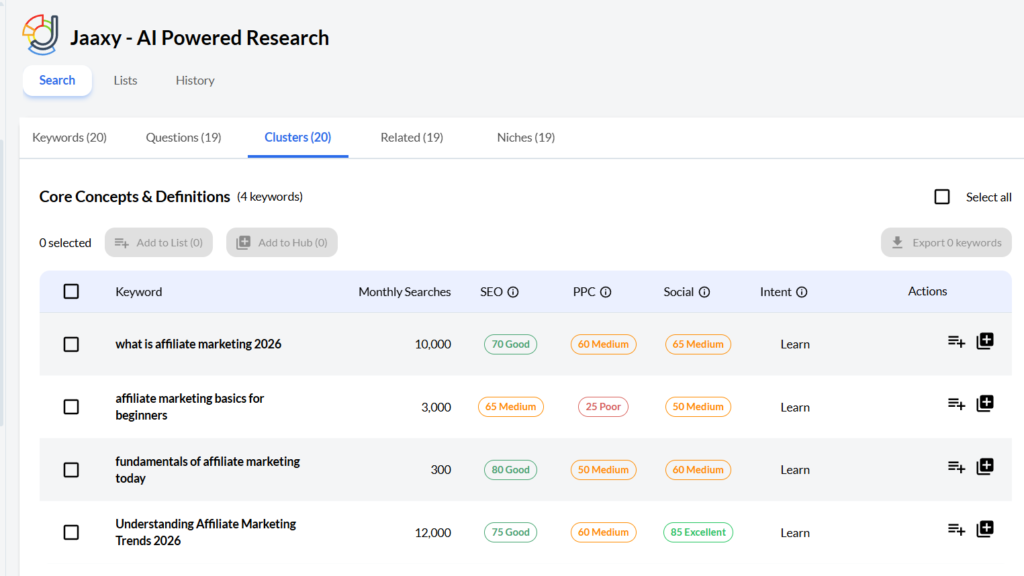Switch to the Questions (19) tab
1024x576 pixels.
pyautogui.click(x=183, y=138)
